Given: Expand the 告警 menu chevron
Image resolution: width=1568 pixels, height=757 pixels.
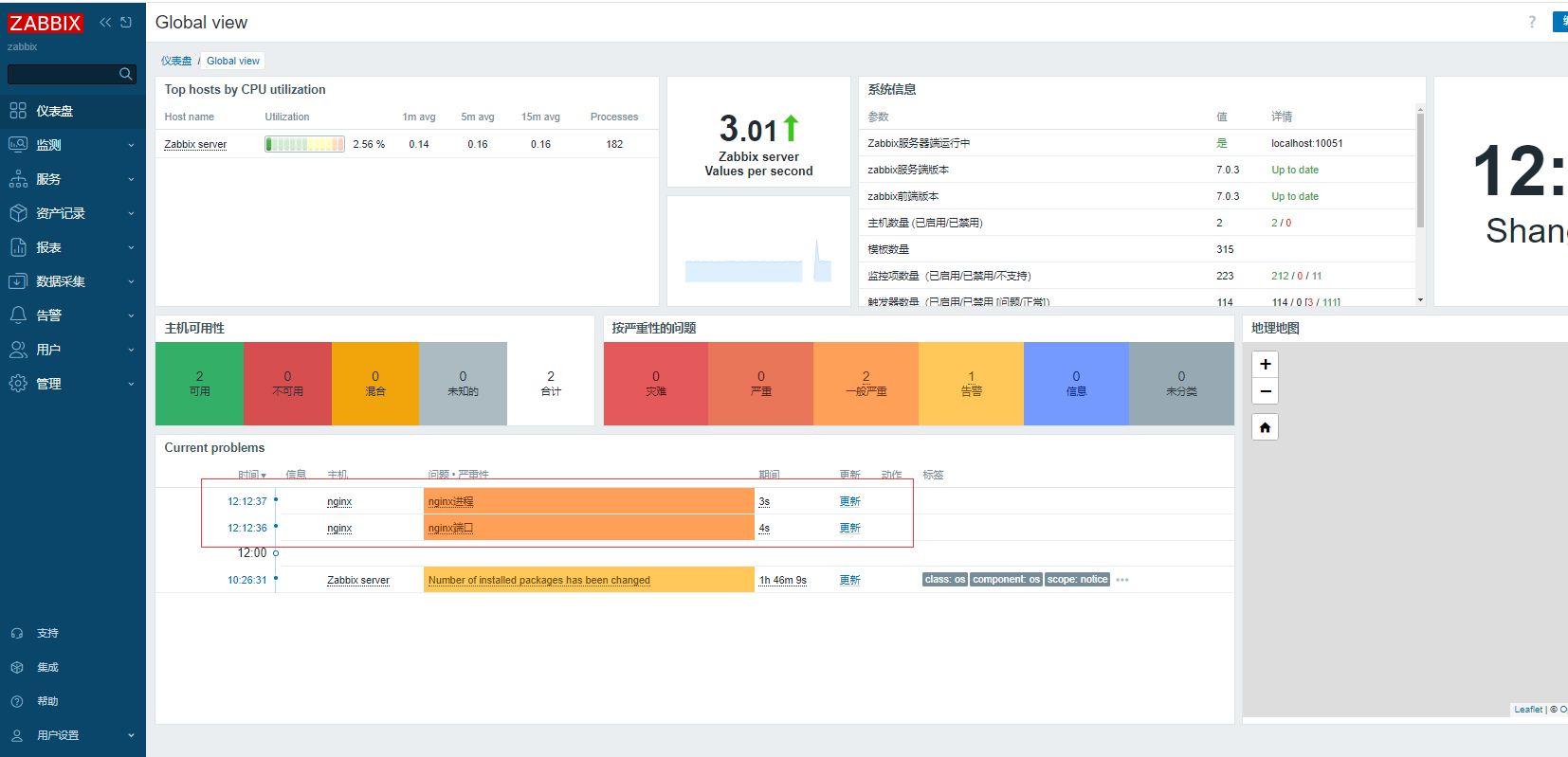Looking at the screenshot, I should tap(131, 315).
